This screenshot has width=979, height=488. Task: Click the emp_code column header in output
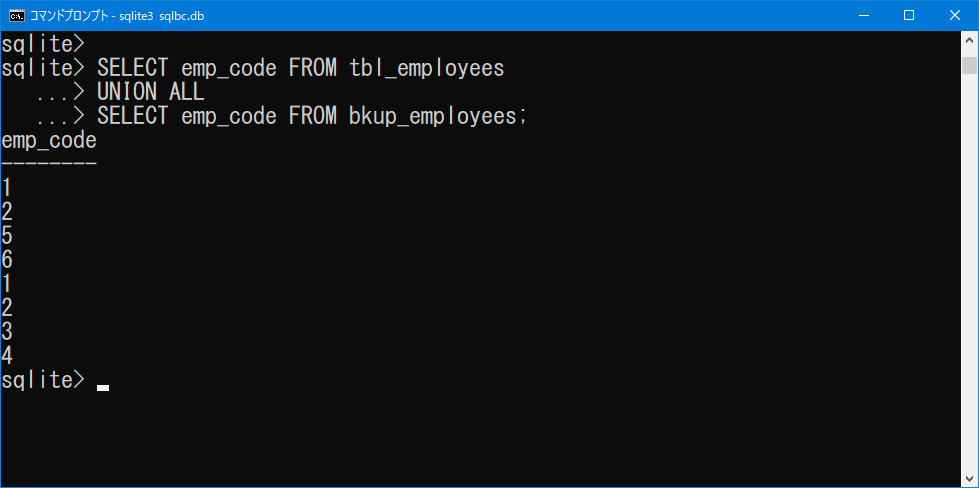pyautogui.click(x=49, y=142)
